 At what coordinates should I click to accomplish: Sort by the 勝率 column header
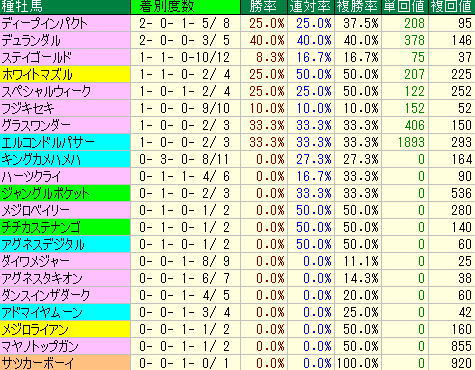264,7
